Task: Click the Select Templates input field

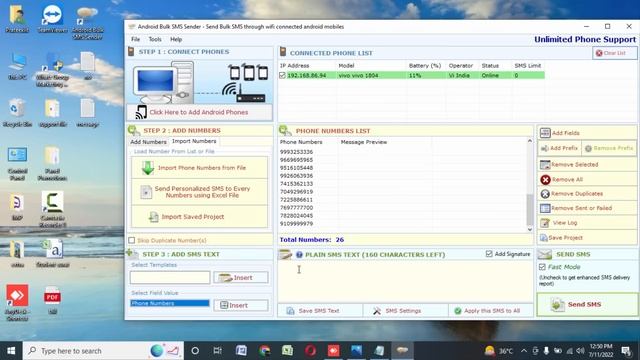Action: pyautogui.click(x=170, y=278)
